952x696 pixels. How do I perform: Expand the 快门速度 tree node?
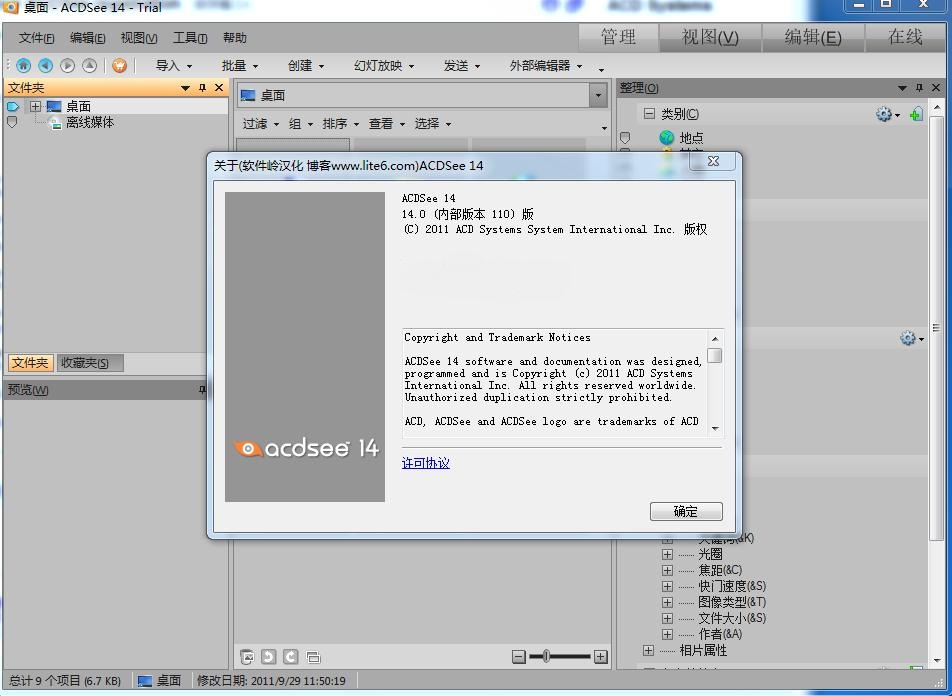(x=667, y=586)
